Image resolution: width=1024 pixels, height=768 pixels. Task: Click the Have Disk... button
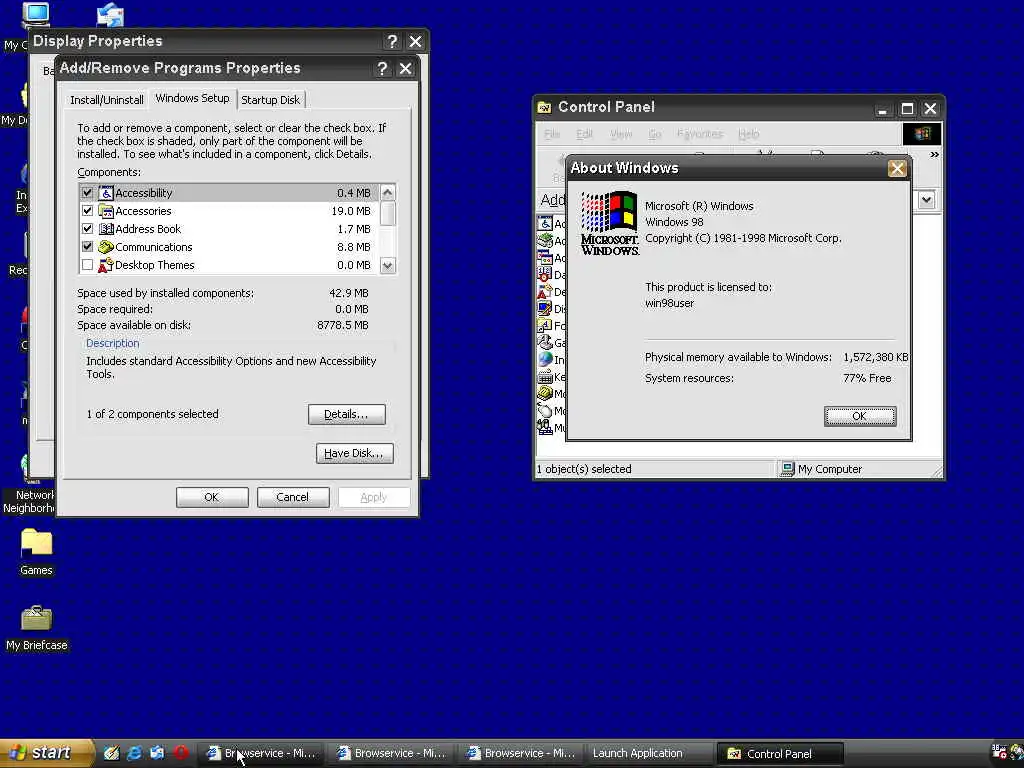click(355, 453)
